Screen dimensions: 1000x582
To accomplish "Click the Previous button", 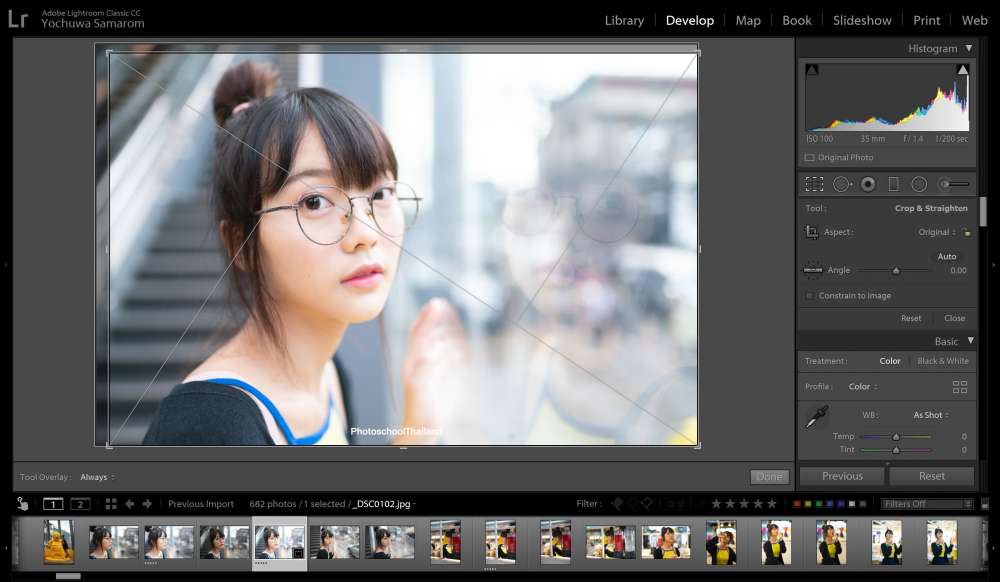I will tap(842, 476).
